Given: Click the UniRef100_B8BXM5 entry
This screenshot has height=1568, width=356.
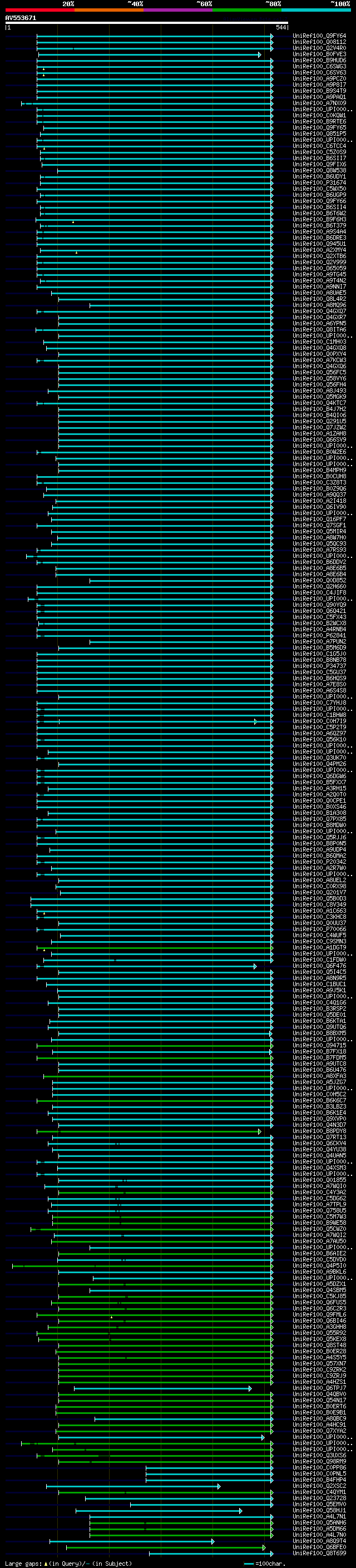Looking at the screenshot, I should pyautogui.click(x=319, y=1033).
